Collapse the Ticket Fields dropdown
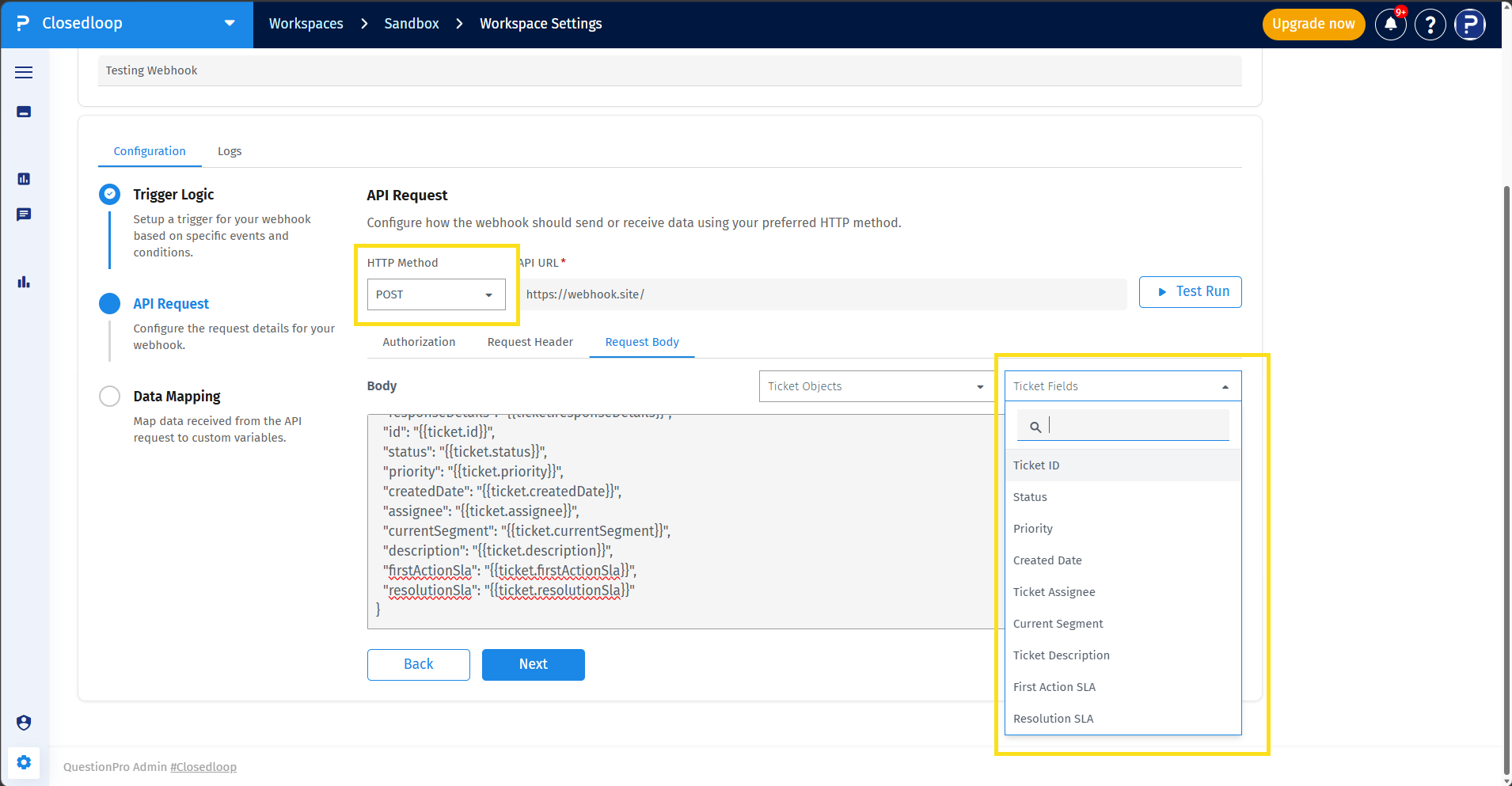 click(x=1123, y=386)
